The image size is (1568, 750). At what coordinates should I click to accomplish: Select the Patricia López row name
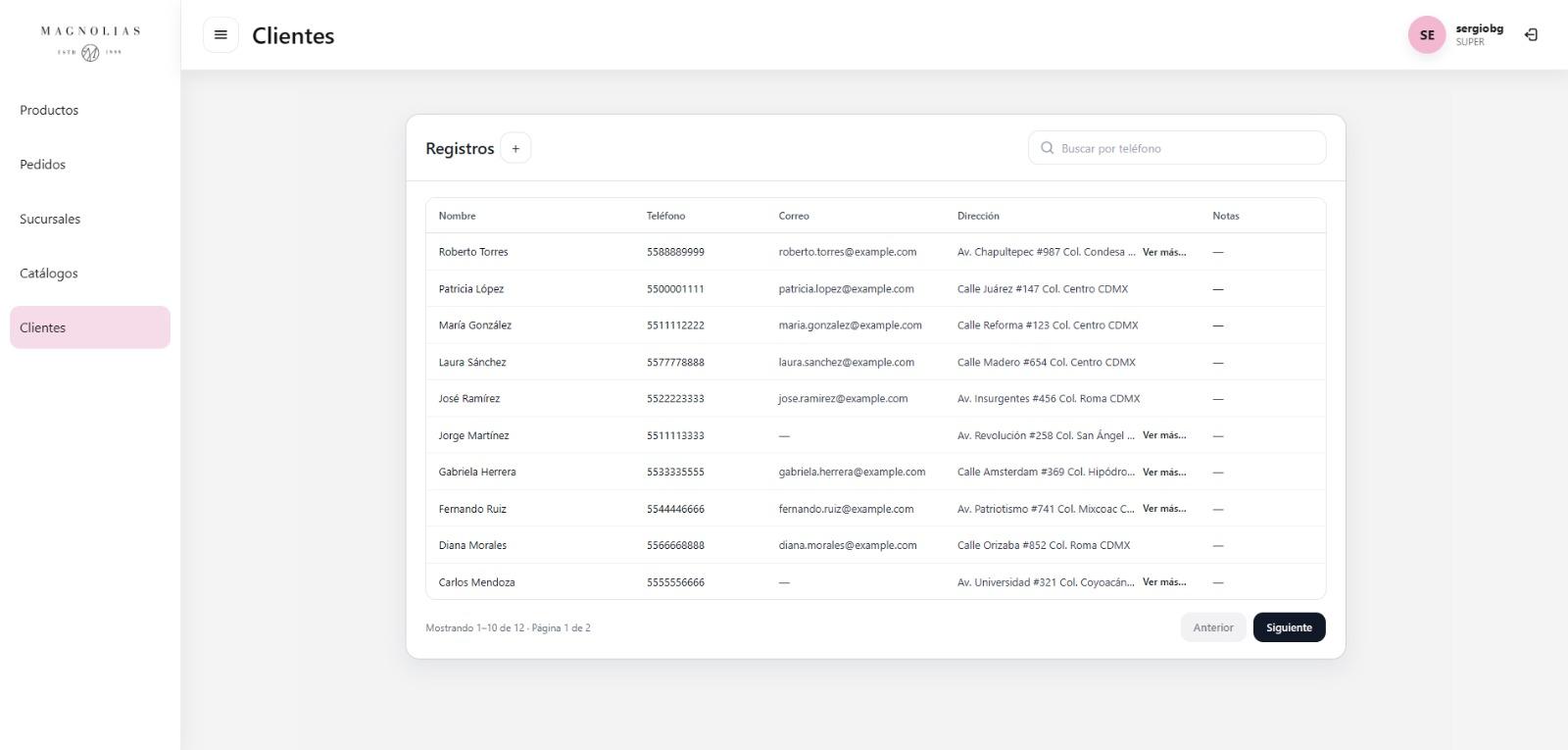(x=471, y=289)
